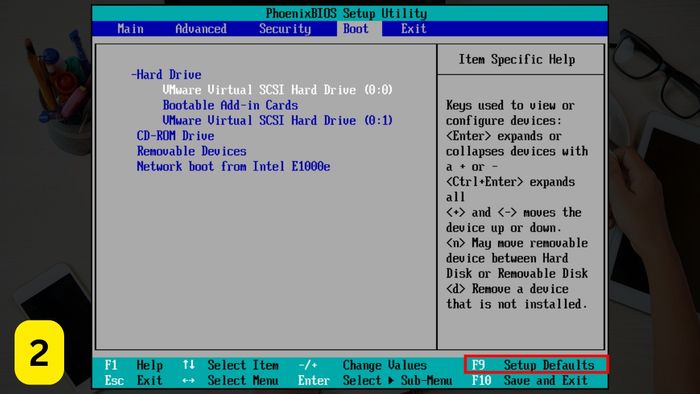Select VMware Virtual SCSI Hard Drive (0:1)
700x394 pixels.
[x=277, y=120]
